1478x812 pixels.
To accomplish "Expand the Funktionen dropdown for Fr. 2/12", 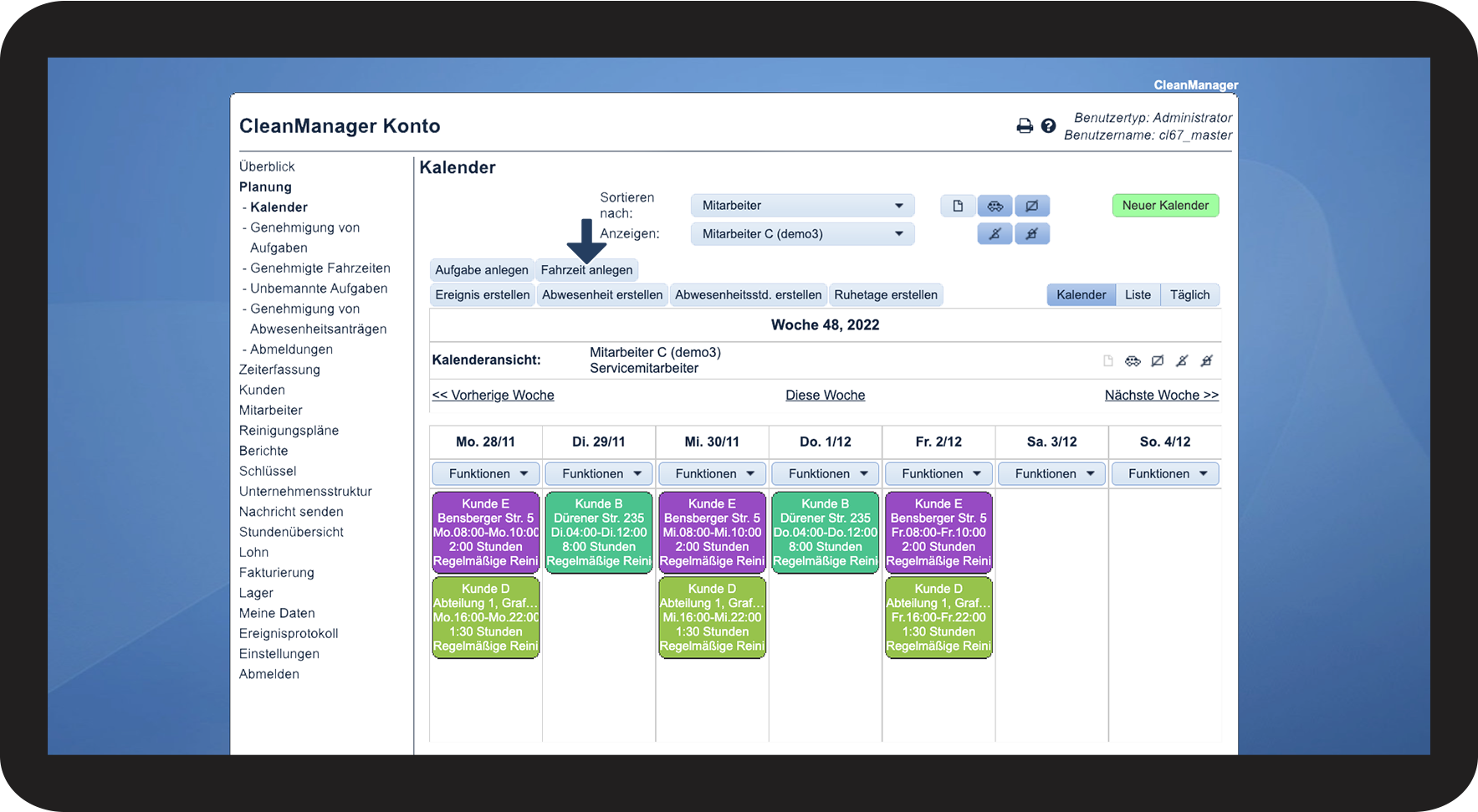I will coord(938,474).
